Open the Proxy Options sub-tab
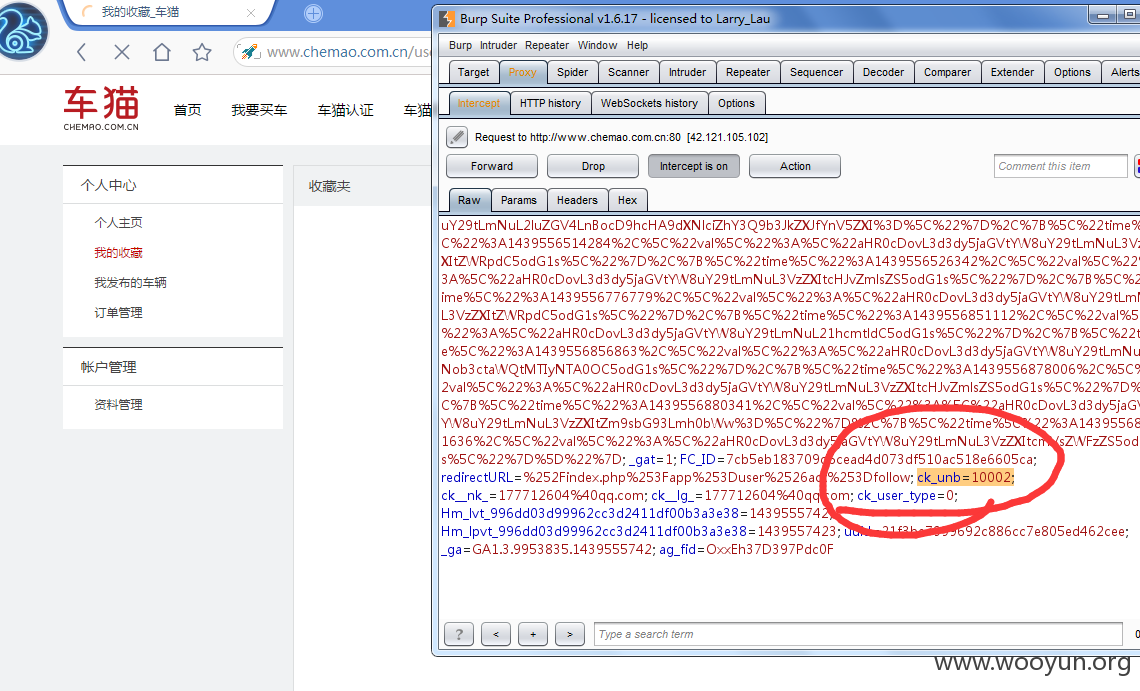1140x691 pixels. point(736,103)
